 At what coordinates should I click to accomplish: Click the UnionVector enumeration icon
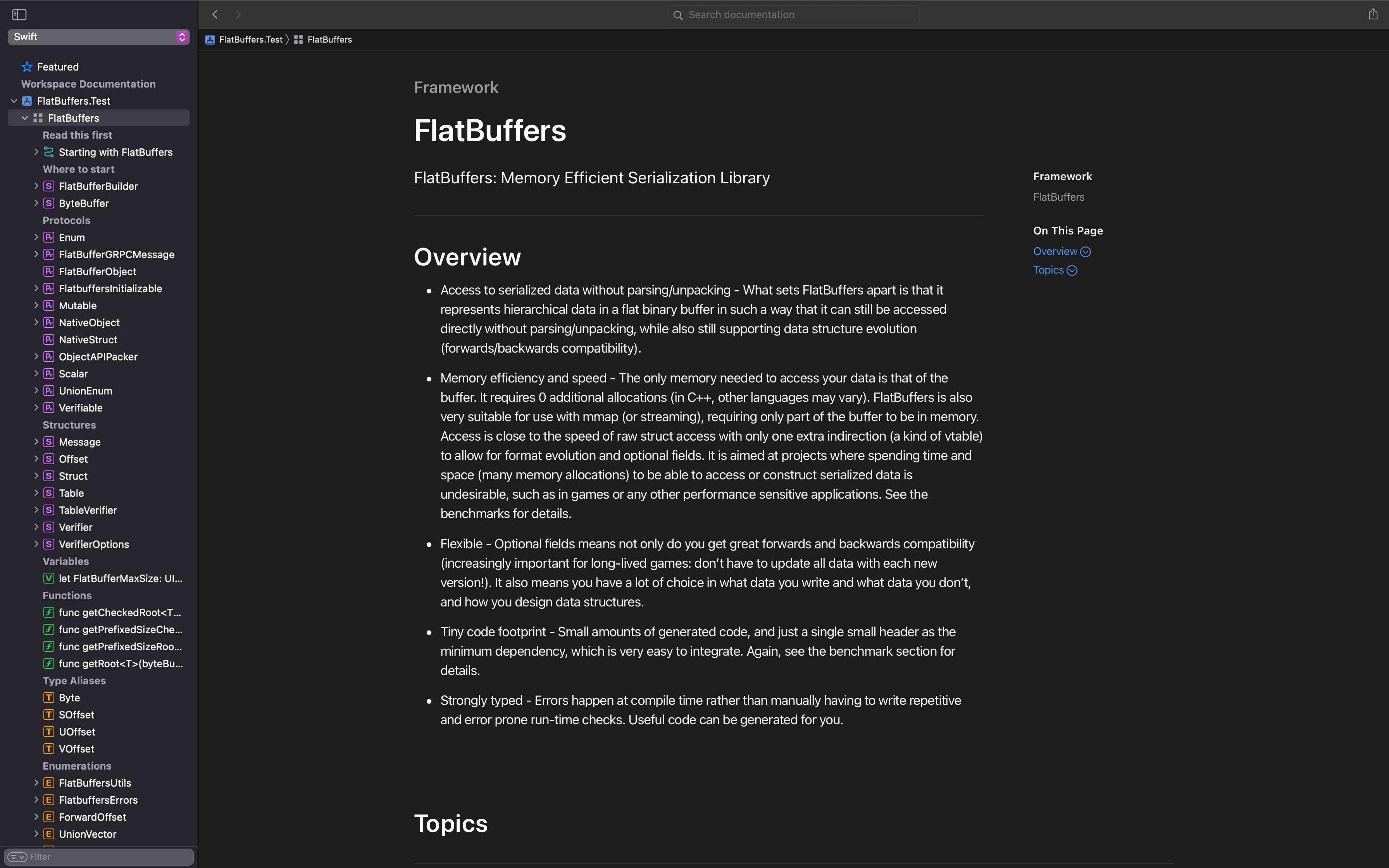(x=48, y=834)
